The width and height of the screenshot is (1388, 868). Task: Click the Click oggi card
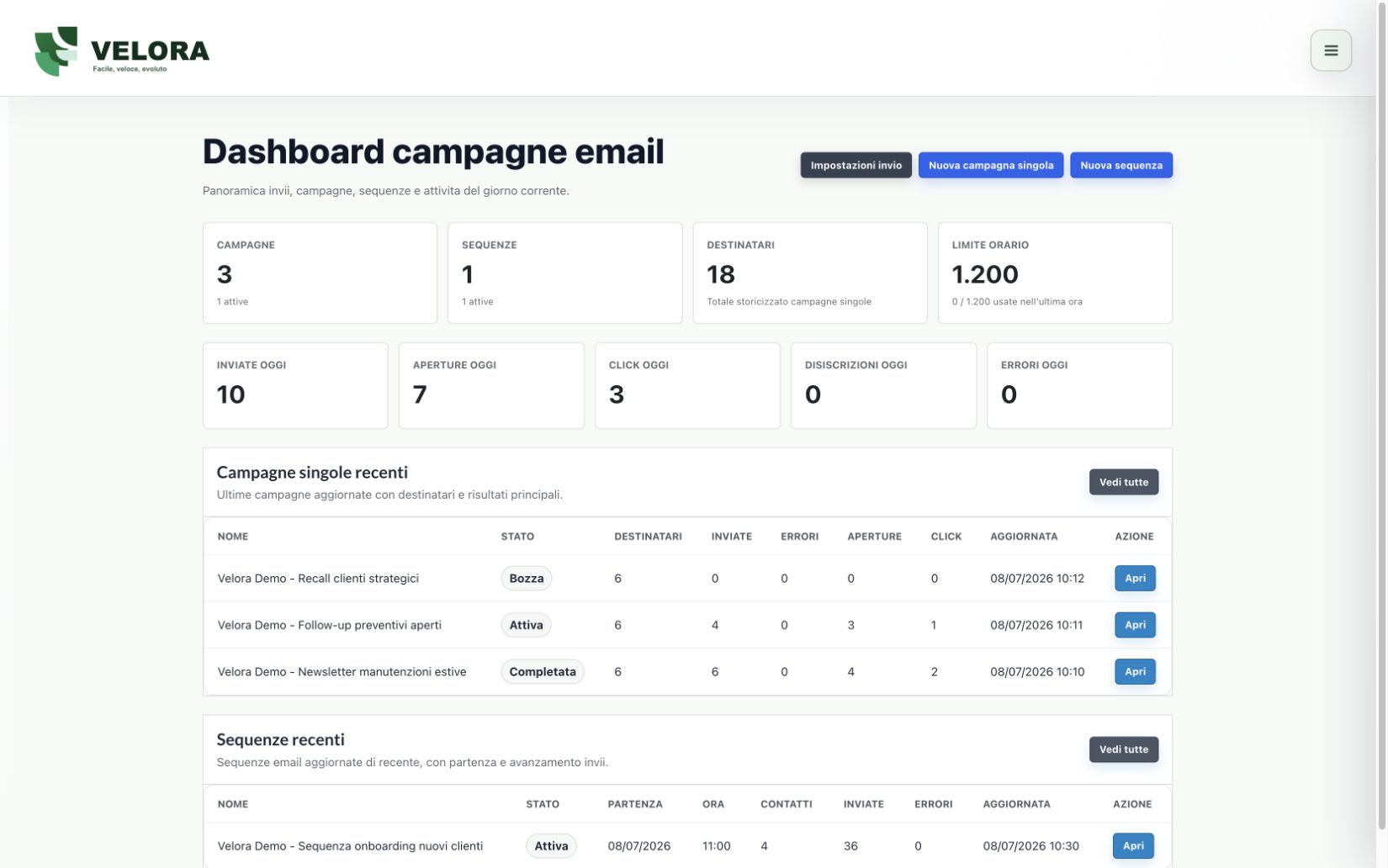pyautogui.click(x=687, y=385)
